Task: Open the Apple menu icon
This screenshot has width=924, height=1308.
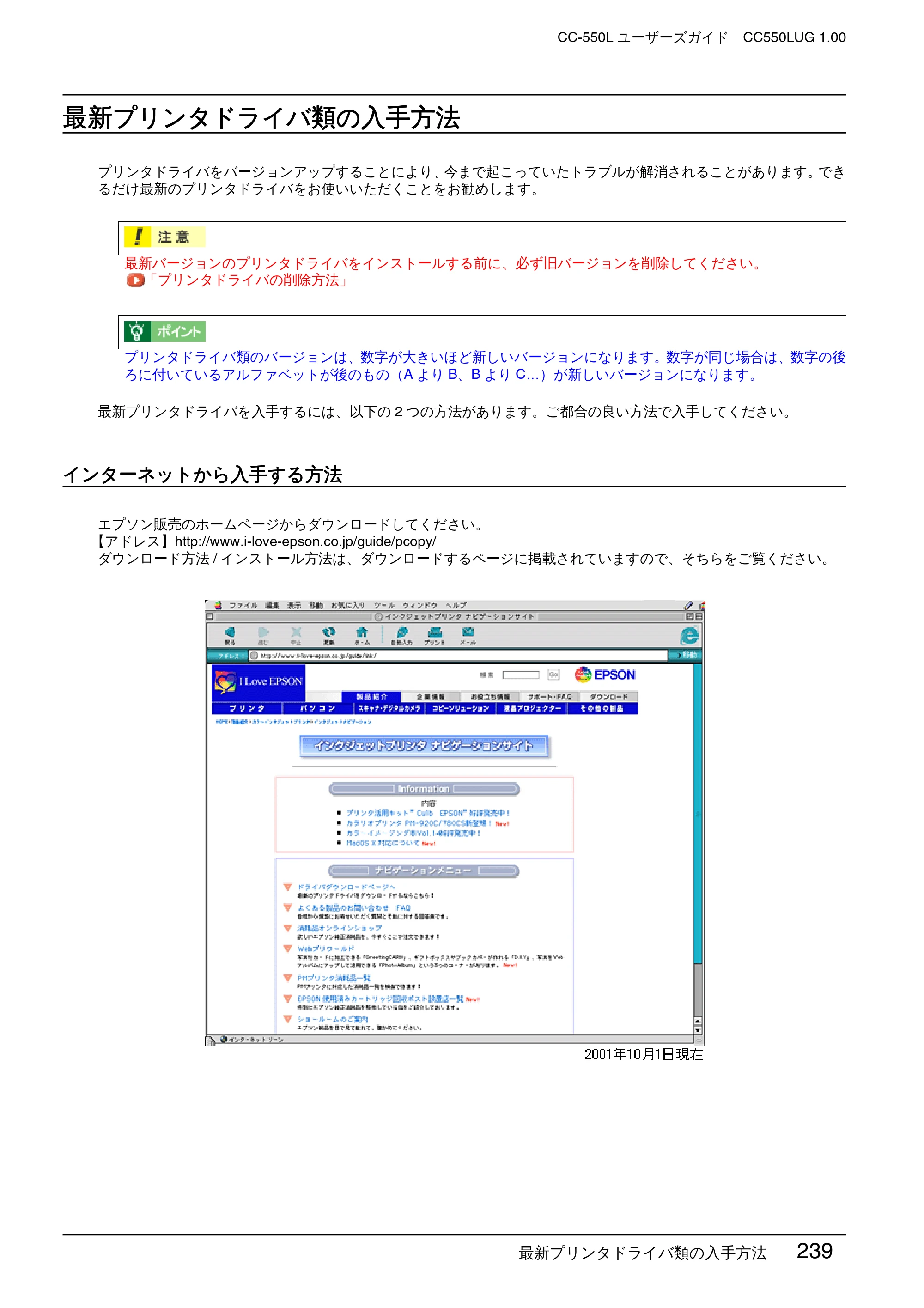Action: (x=218, y=605)
